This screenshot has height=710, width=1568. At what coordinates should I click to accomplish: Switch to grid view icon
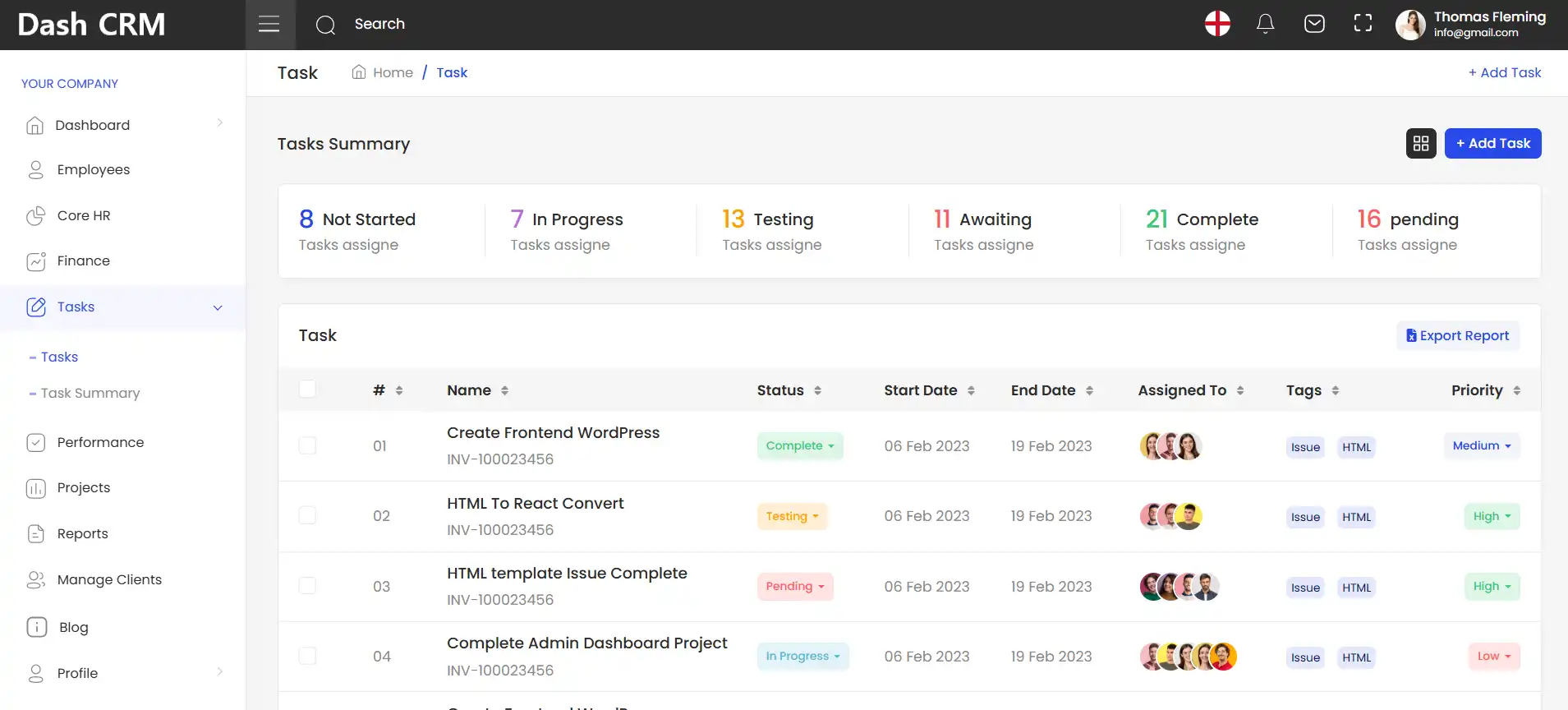(x=1421, y=144)
